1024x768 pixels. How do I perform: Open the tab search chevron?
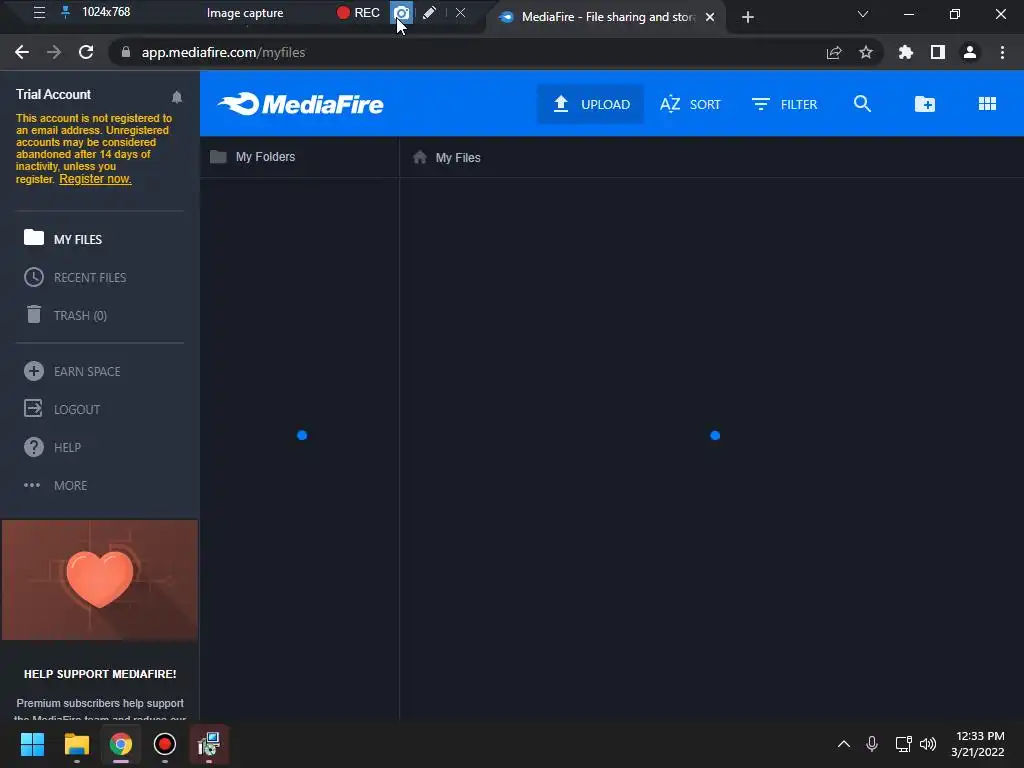863,14
